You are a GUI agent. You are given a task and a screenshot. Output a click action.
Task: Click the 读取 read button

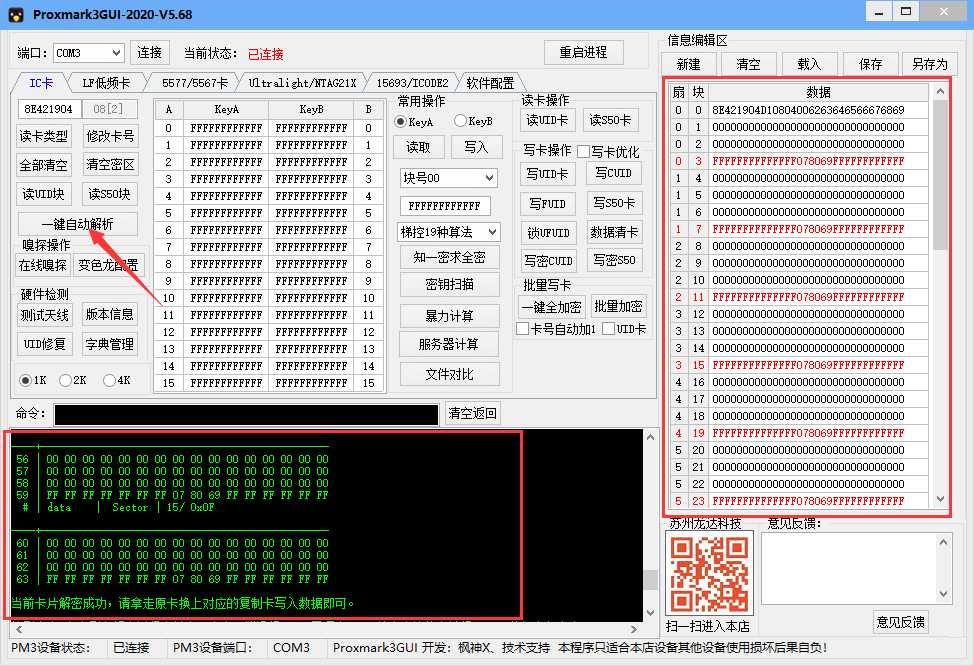[x=419, y=147]
